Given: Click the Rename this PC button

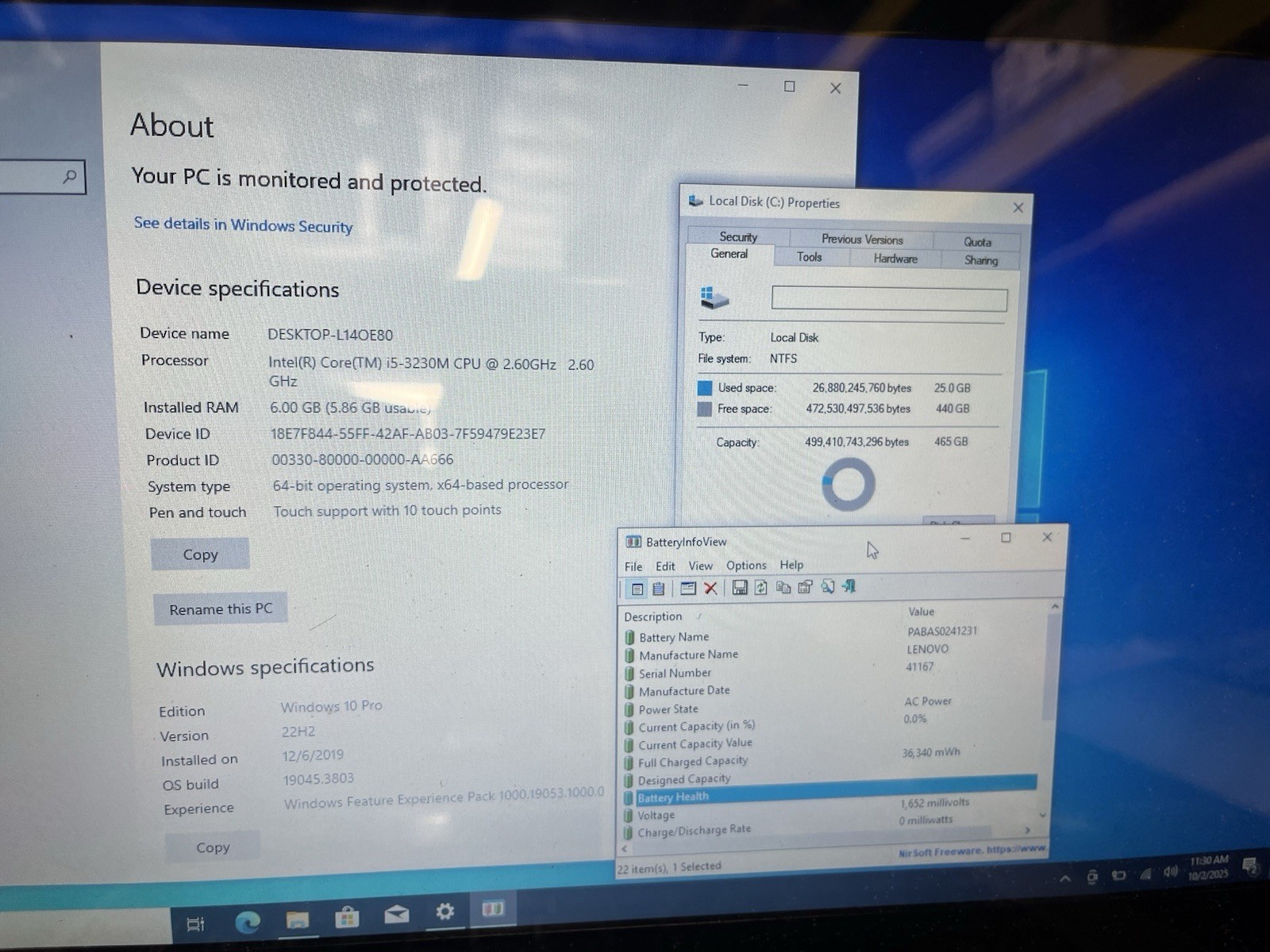Looking at the screenshot, I should pos(221,609).
